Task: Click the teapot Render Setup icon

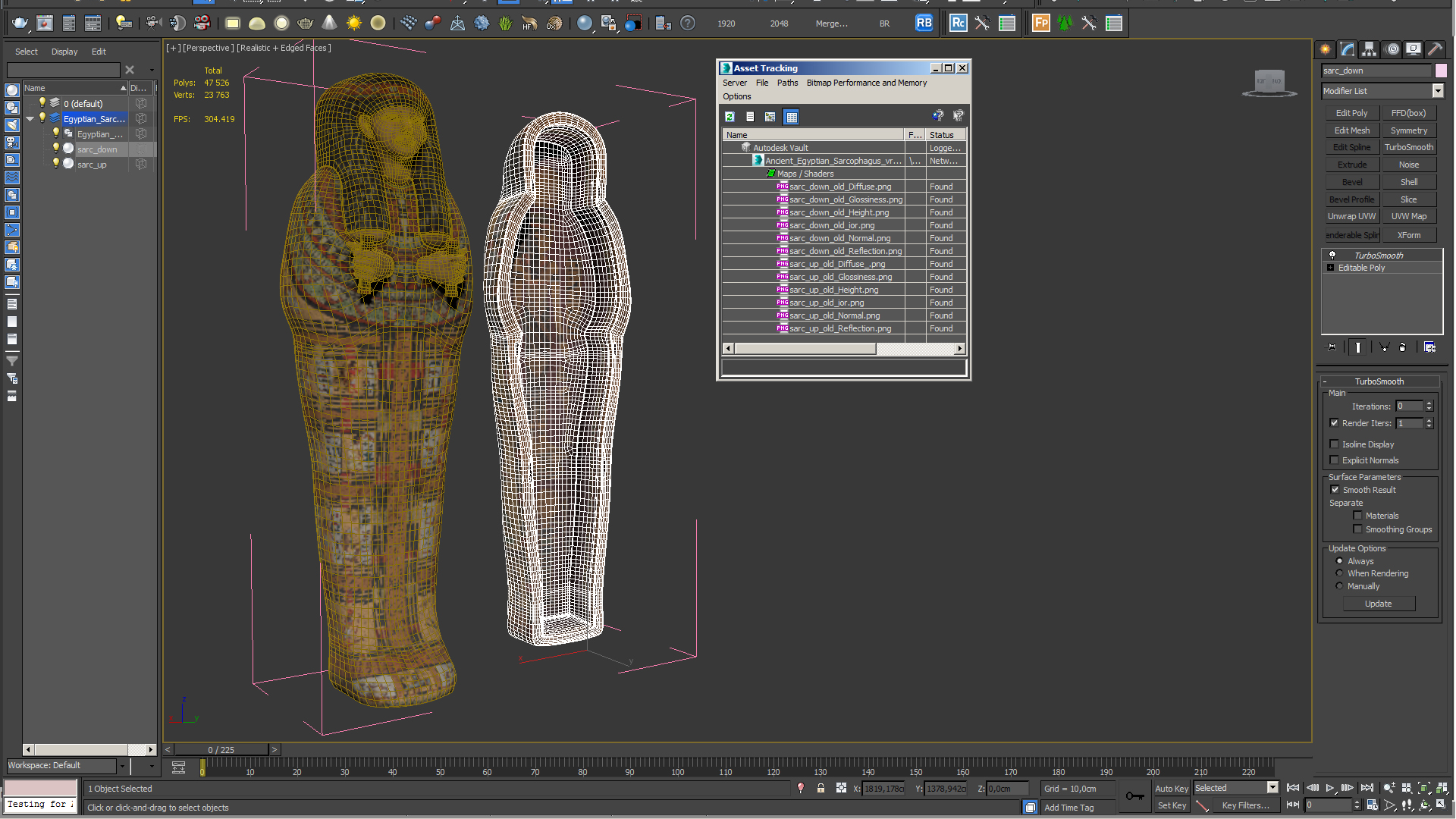Action: [x=20, y=24]
